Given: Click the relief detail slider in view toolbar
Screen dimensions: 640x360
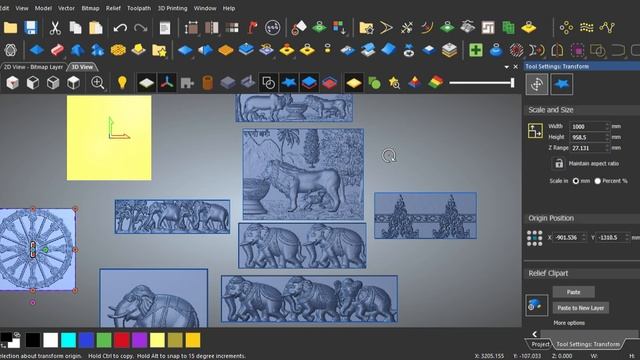Looking at the screenshot, I should point(481,83).
